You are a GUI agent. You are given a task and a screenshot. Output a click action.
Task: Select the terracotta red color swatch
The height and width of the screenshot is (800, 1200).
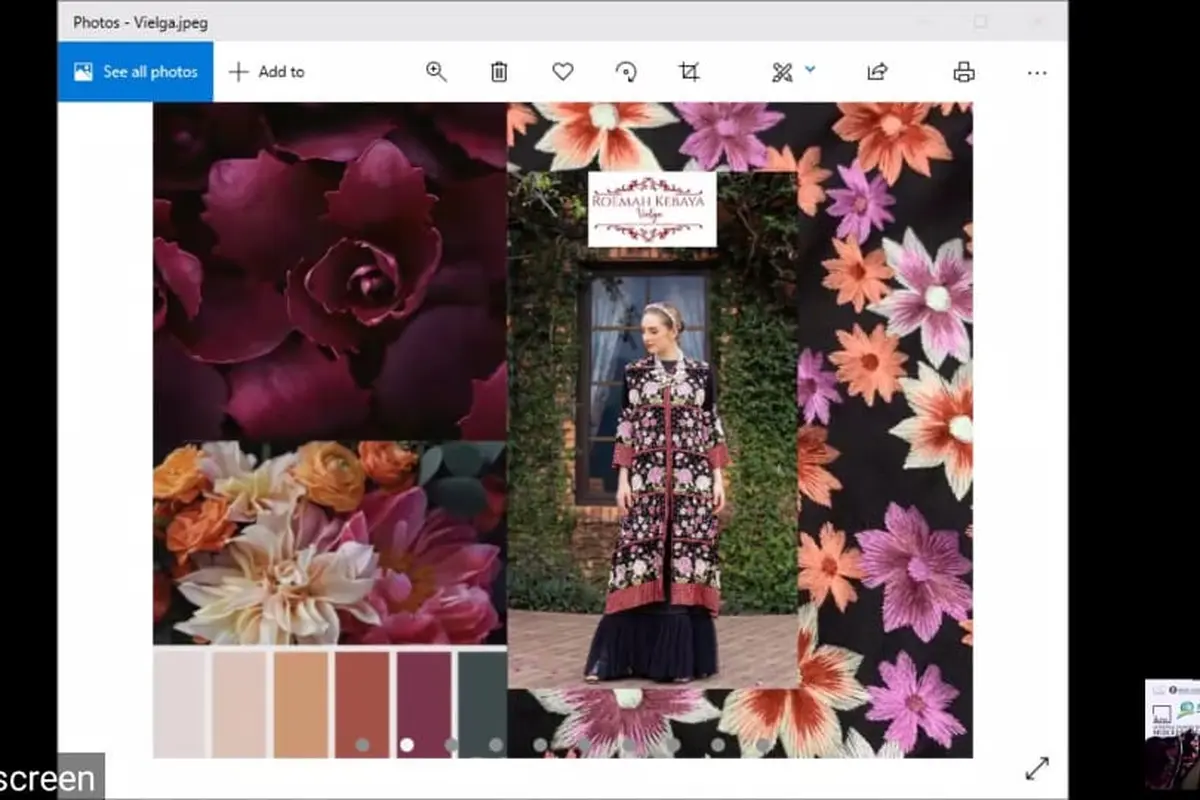pyautogui.click(x=363, y=703)
